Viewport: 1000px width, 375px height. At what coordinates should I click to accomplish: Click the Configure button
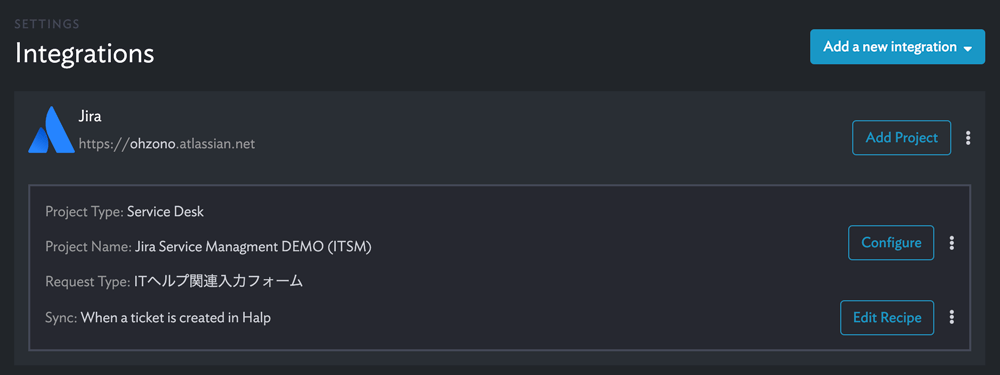click(891, 242)
